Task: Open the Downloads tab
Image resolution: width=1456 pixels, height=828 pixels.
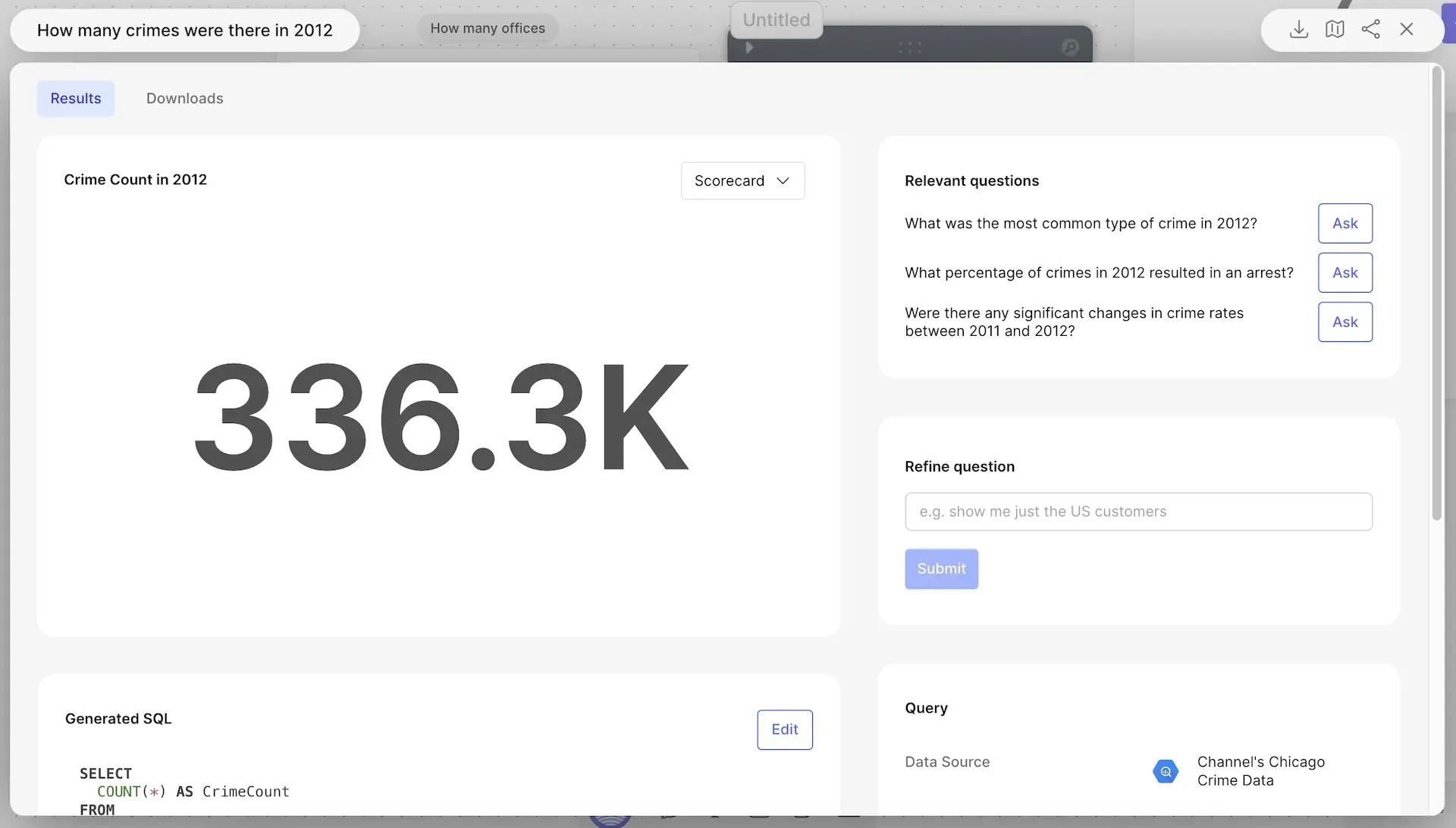Action: 184,99
